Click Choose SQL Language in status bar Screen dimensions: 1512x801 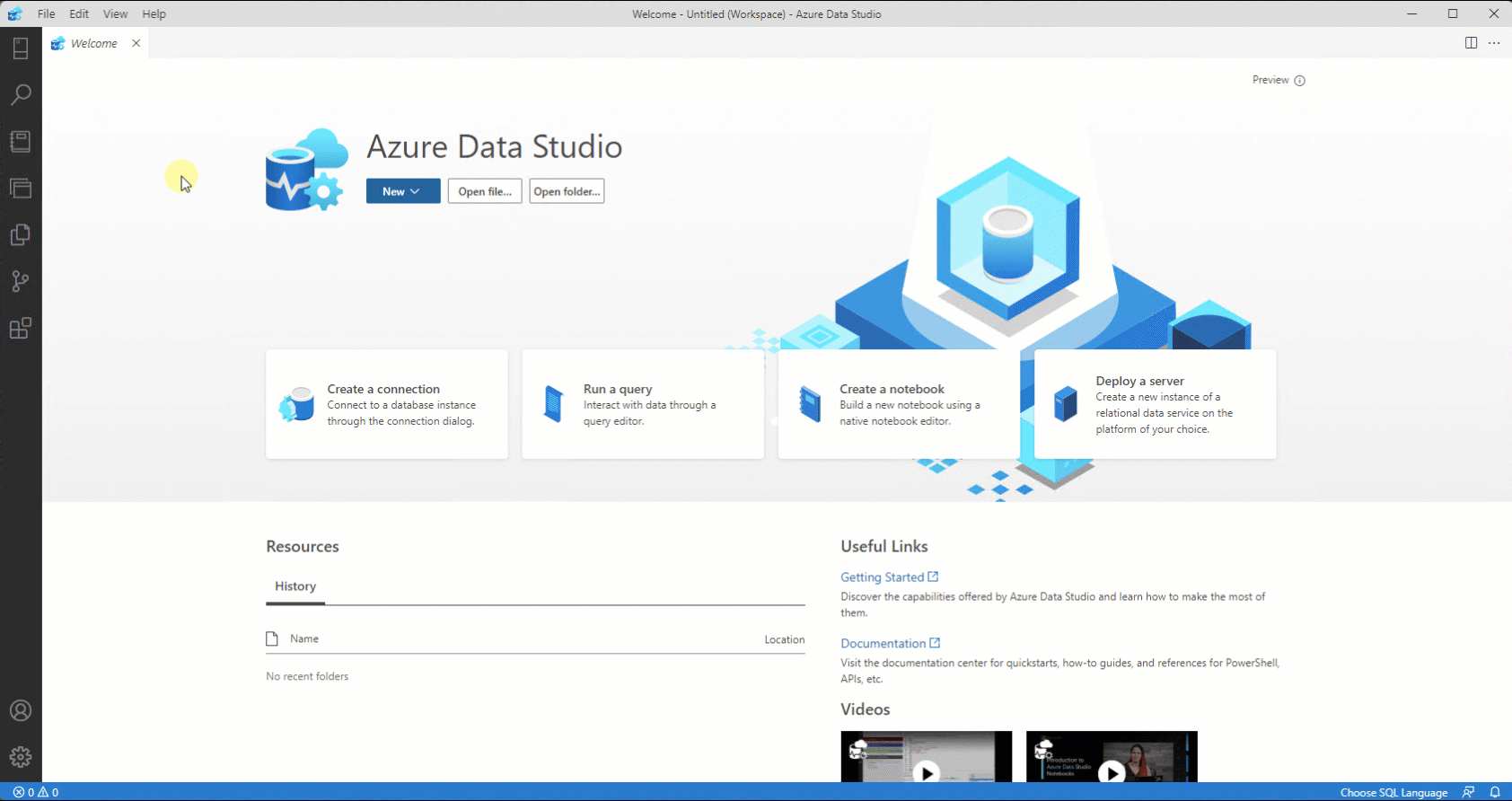(1393, 792)
